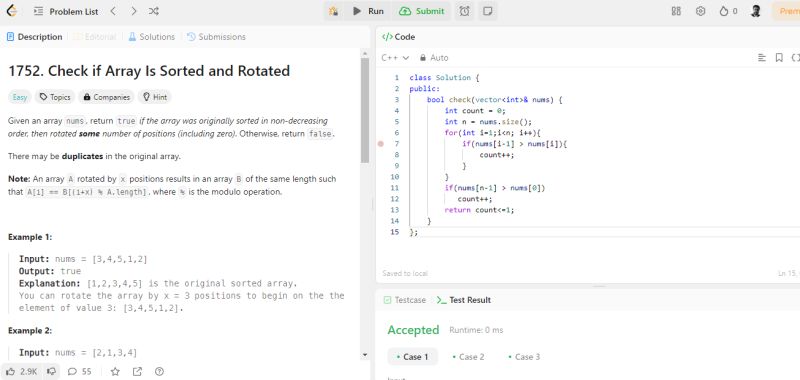This screenshot has width=800, height=380.
Task: Click the description panel scrollbar thumb
Action: [x=365, y=110]
